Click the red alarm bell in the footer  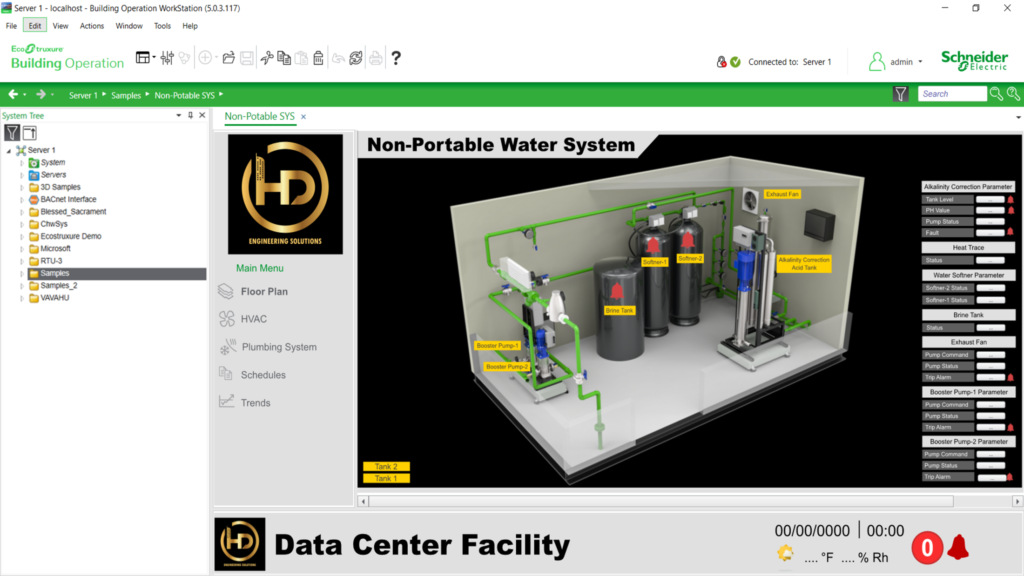[958, 547]
